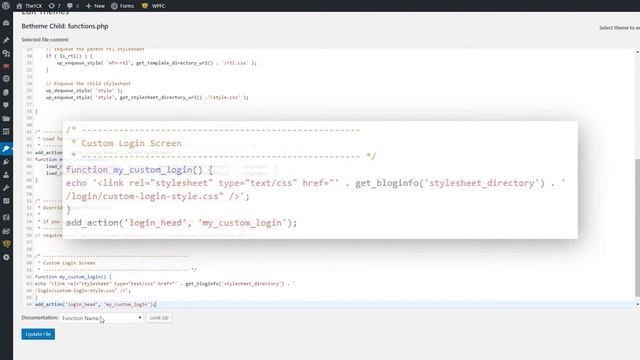Open the Forms admin bar menu

click(122, 6)
